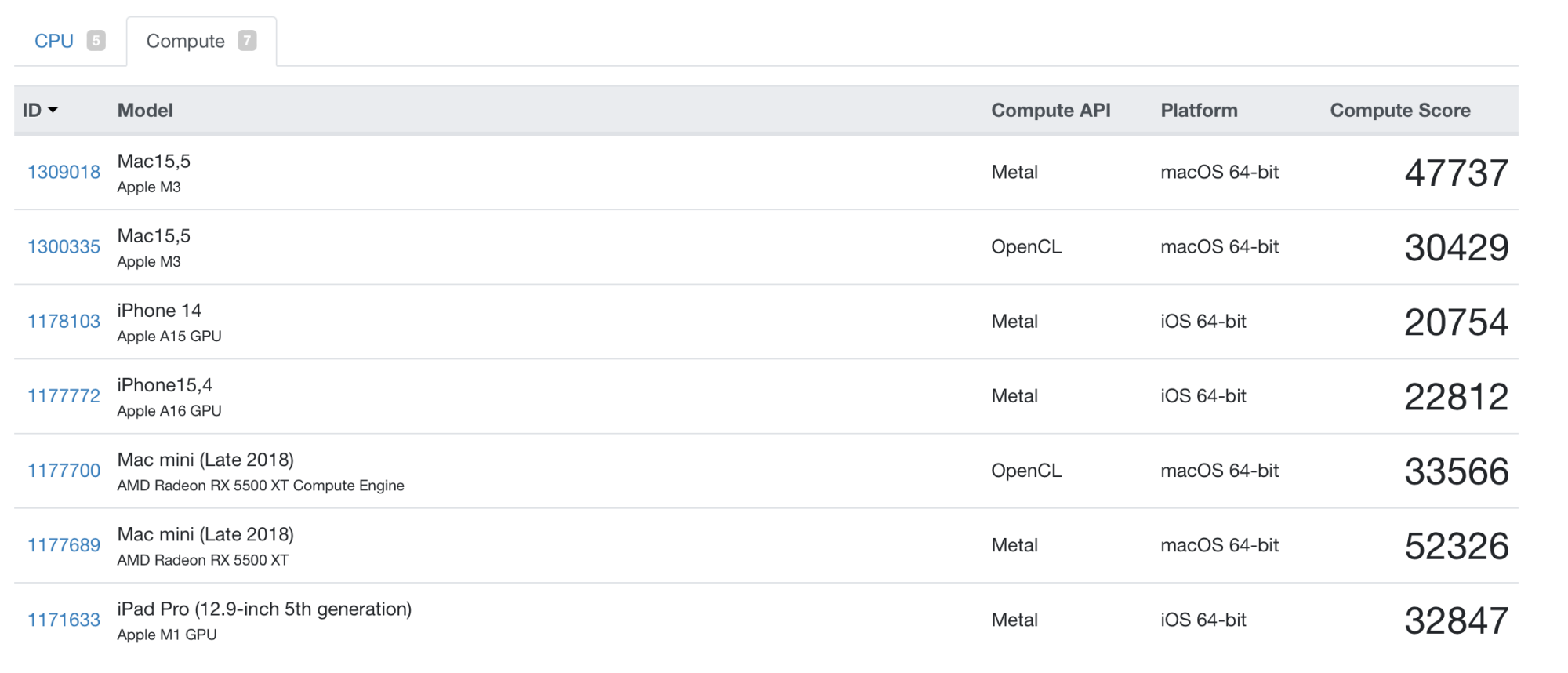Click the Compute Score column header
The image size is (1568, 673).
[1399, 111]
